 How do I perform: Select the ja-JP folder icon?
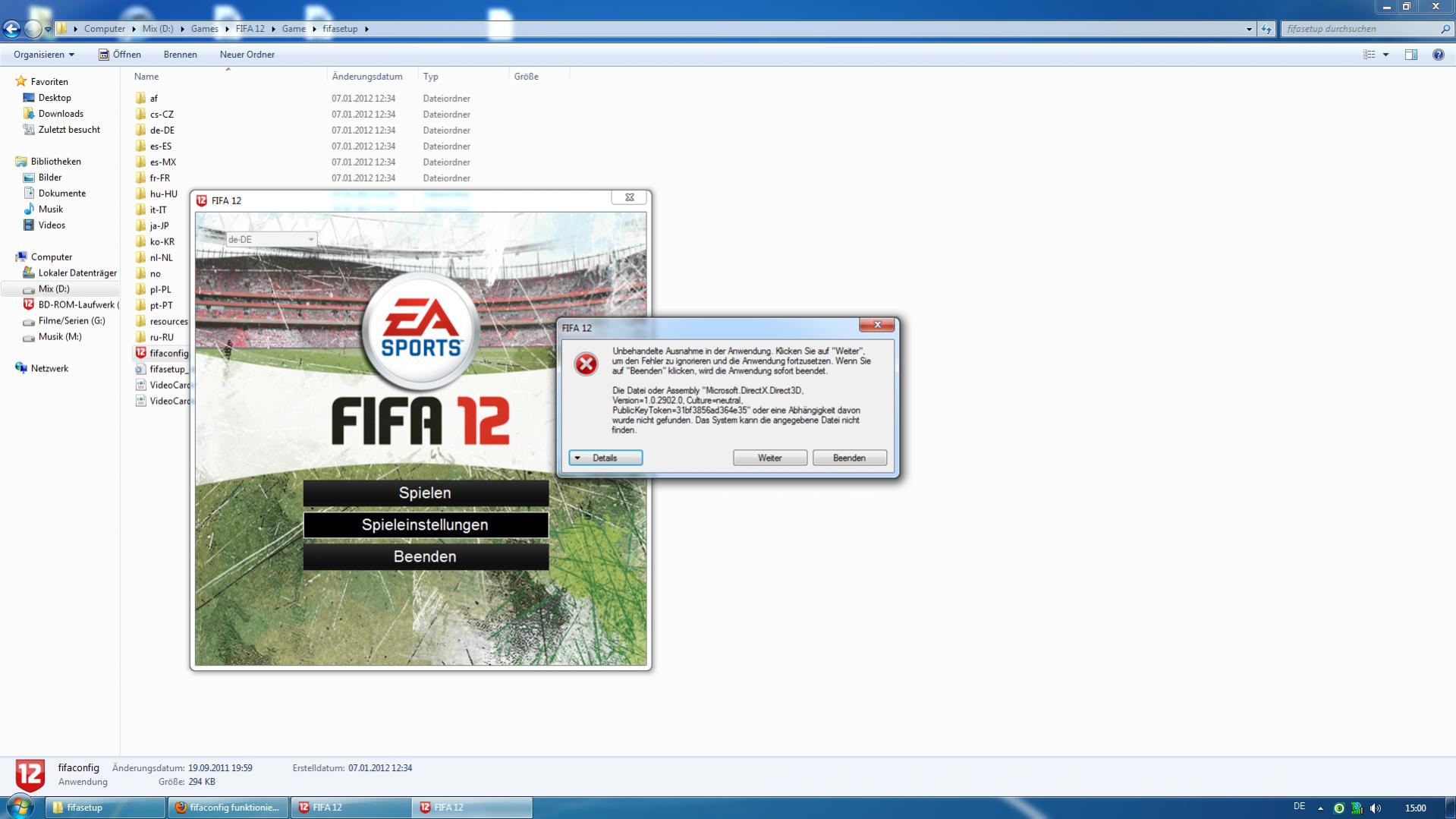click(140, 225)
